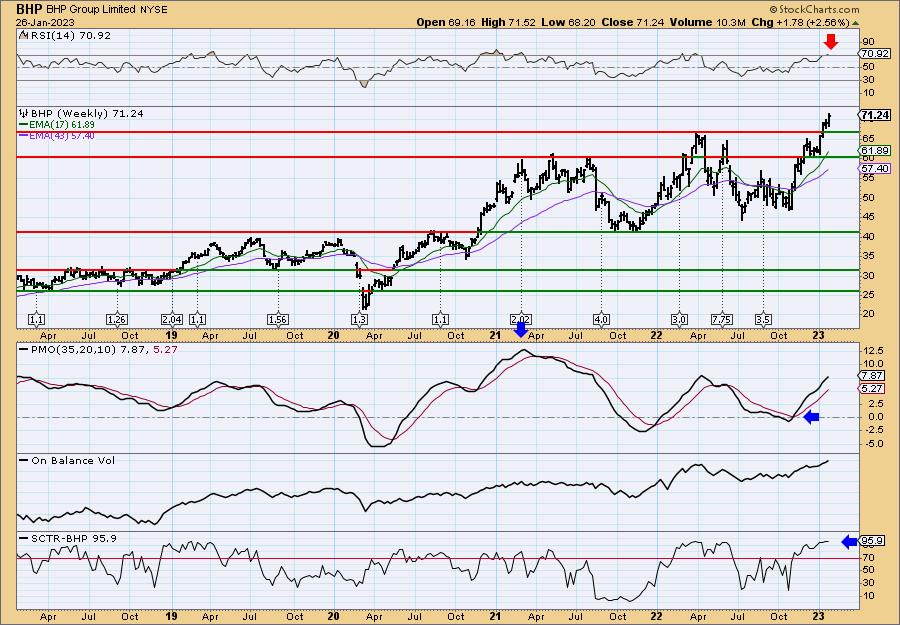Click the 'BHP (Weekly) 71.24' legend label
Viewport: 900px width, 625px height.
[87, 113]
